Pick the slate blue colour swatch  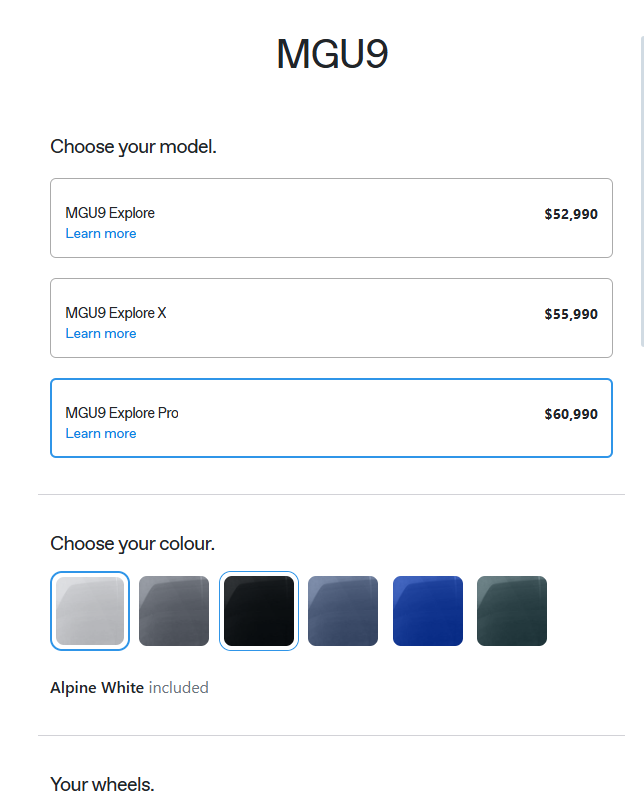pos(343,611)
